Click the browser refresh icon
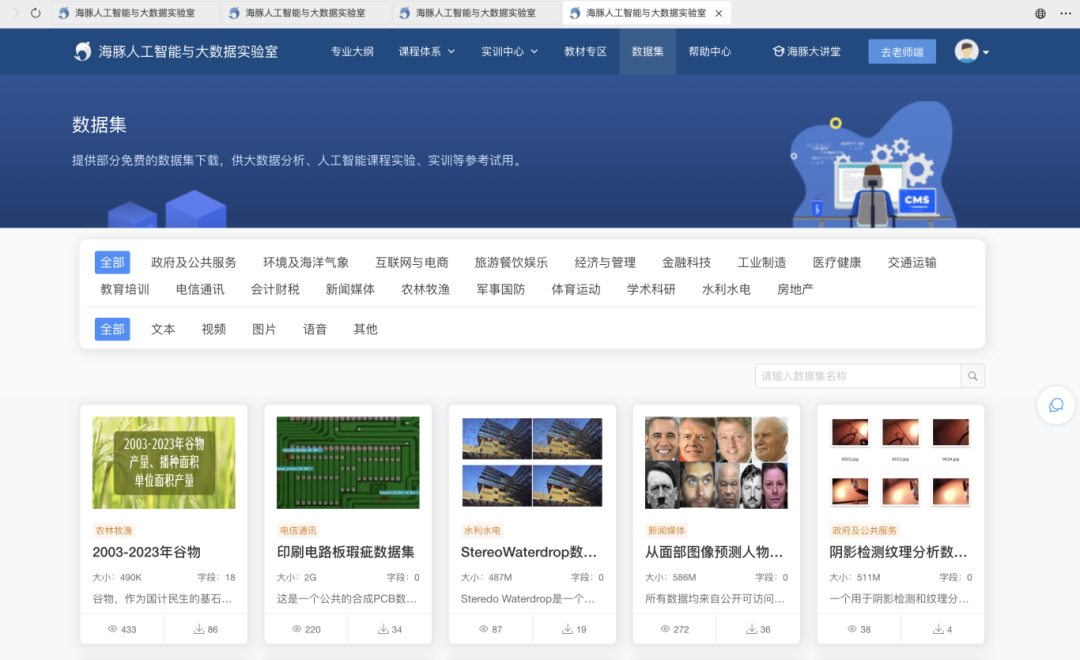The image size is (1080, 660). click(x=36, y=13)
